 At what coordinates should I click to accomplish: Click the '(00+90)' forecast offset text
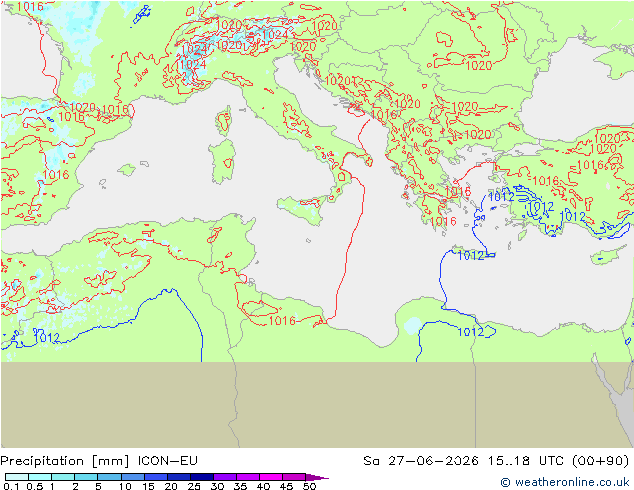[600, 461]
